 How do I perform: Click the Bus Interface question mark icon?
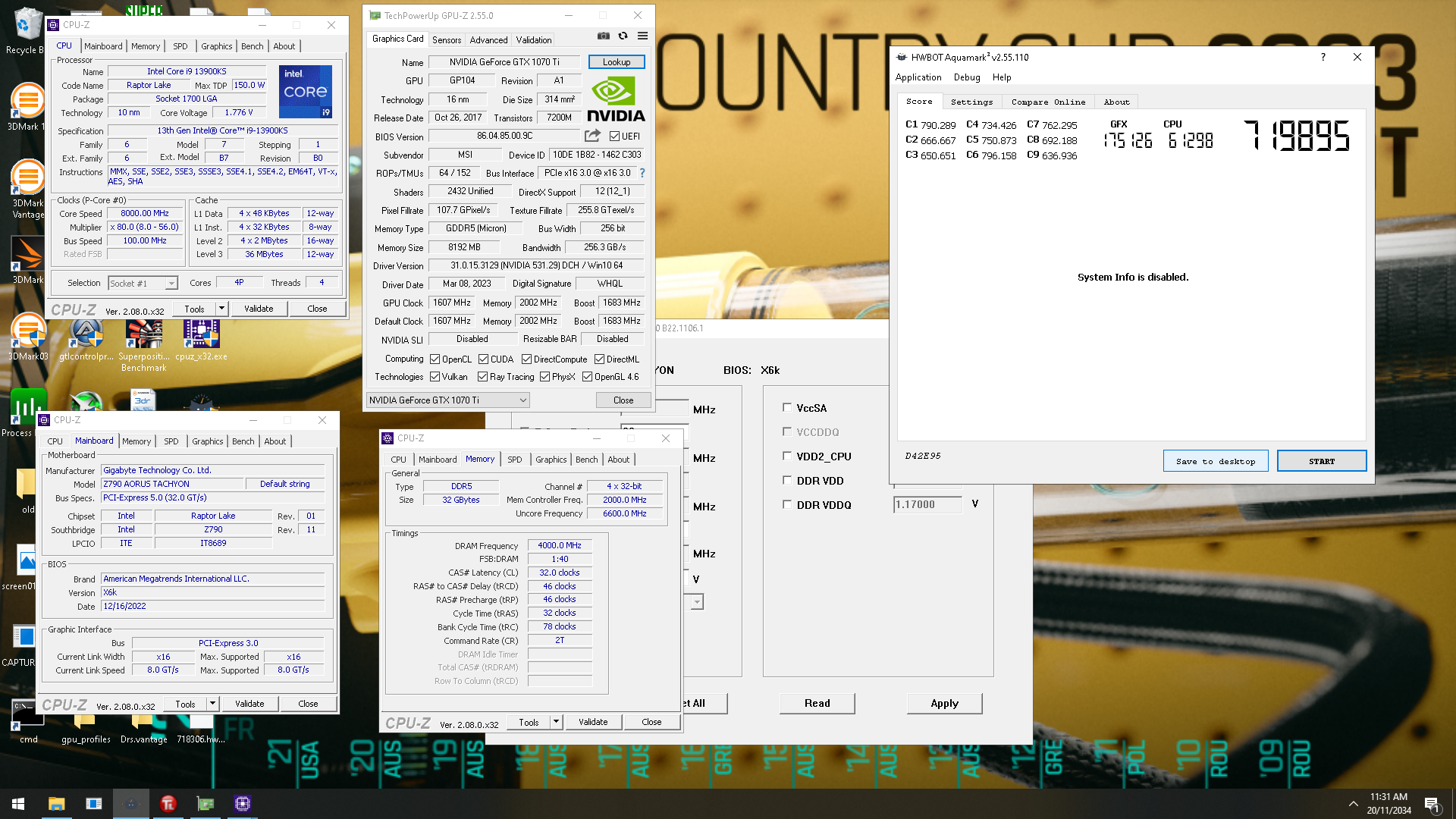(642, 173)
